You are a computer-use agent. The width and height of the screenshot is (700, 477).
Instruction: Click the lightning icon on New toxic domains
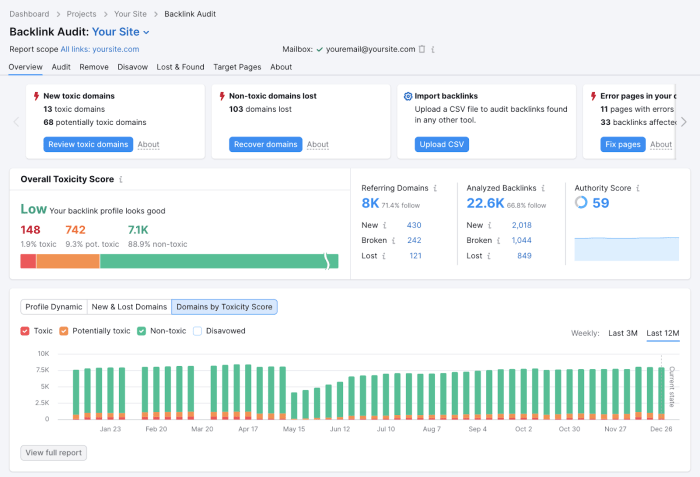[x=36, y=96]
